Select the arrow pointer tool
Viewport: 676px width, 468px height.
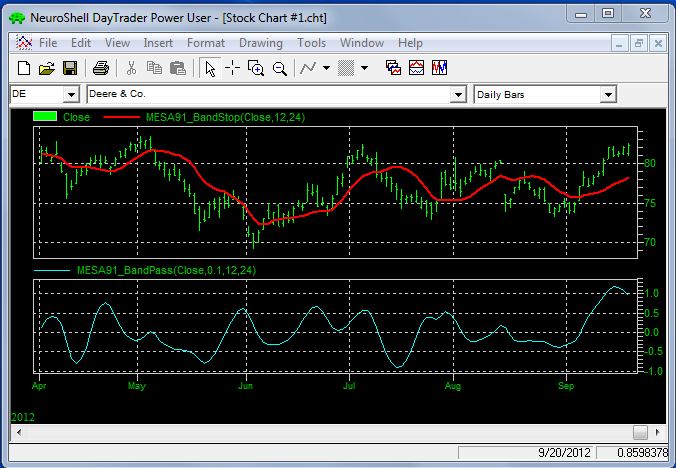pos(210,69)
